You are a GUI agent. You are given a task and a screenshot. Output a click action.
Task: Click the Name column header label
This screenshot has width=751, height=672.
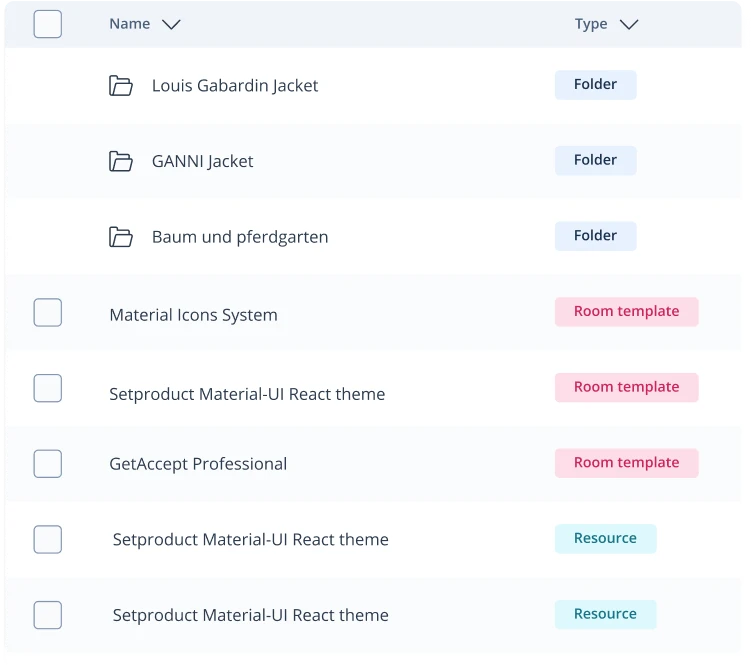pyautogui.click(x=130, y=24)
